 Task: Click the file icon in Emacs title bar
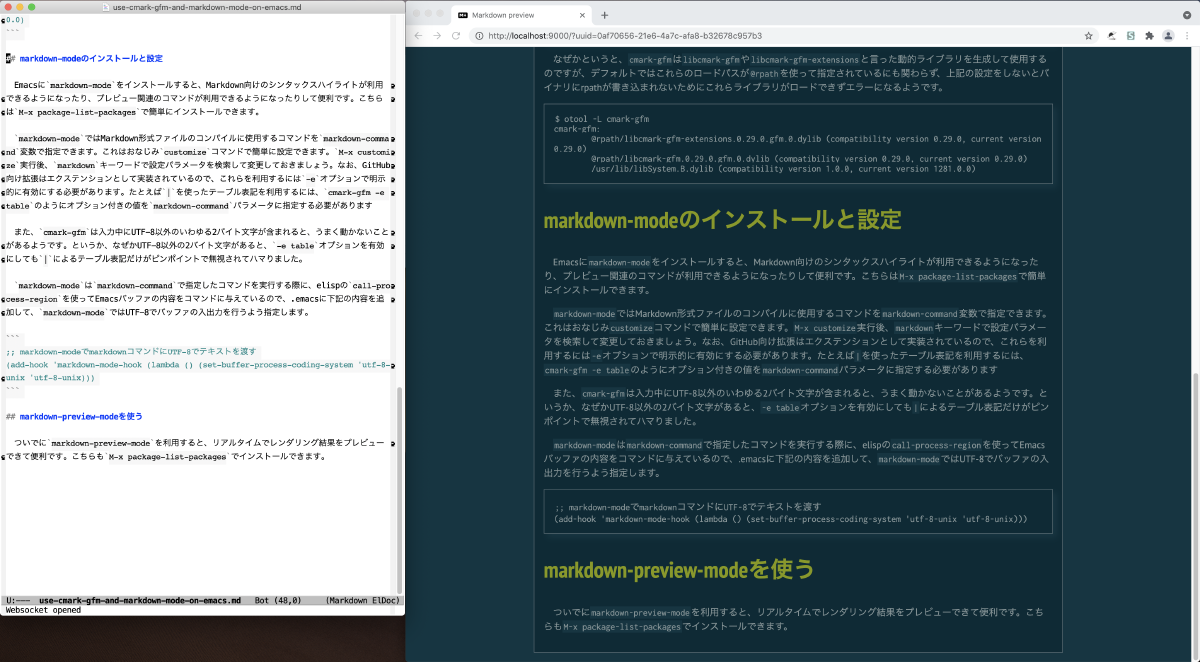tap(108, 7)
